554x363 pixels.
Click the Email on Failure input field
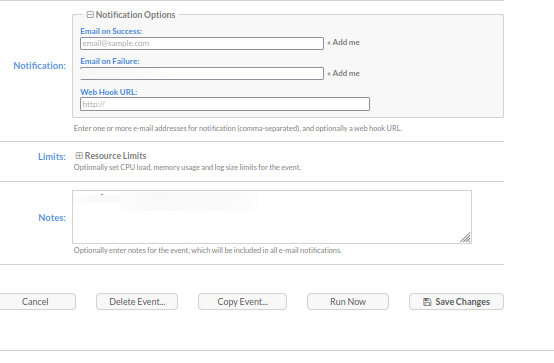click(x=202, y=74)
